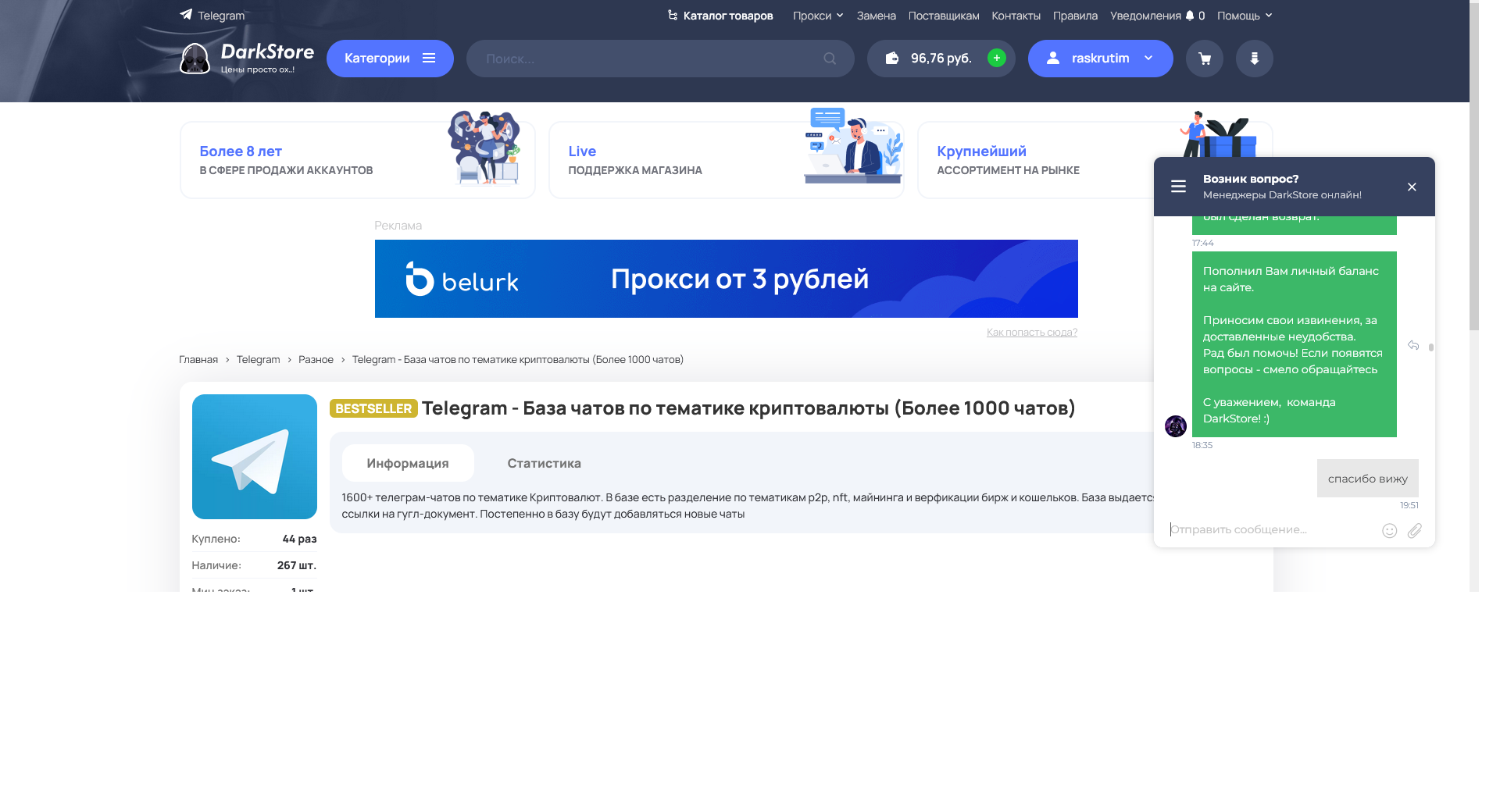Click the 'Как попасть сюда?' link
The width and height of the screenshot is (1500, 812).
pyautogui.click(x=1032, y=332)
